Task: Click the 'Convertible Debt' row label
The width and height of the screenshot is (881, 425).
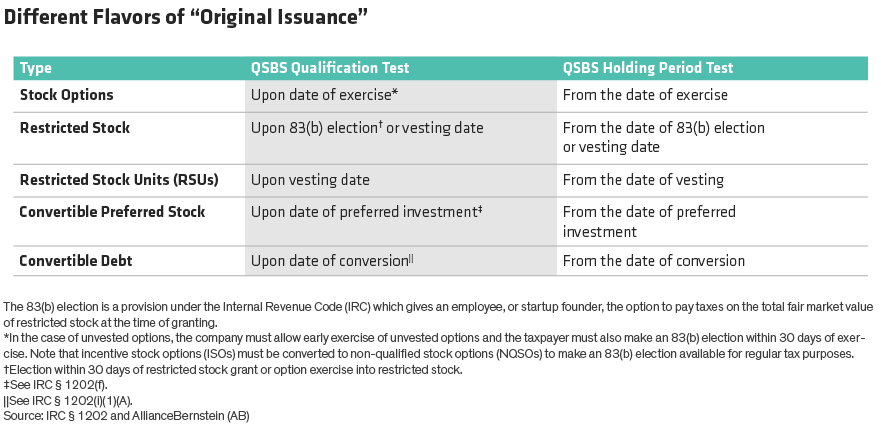Action: pos(76,261)
